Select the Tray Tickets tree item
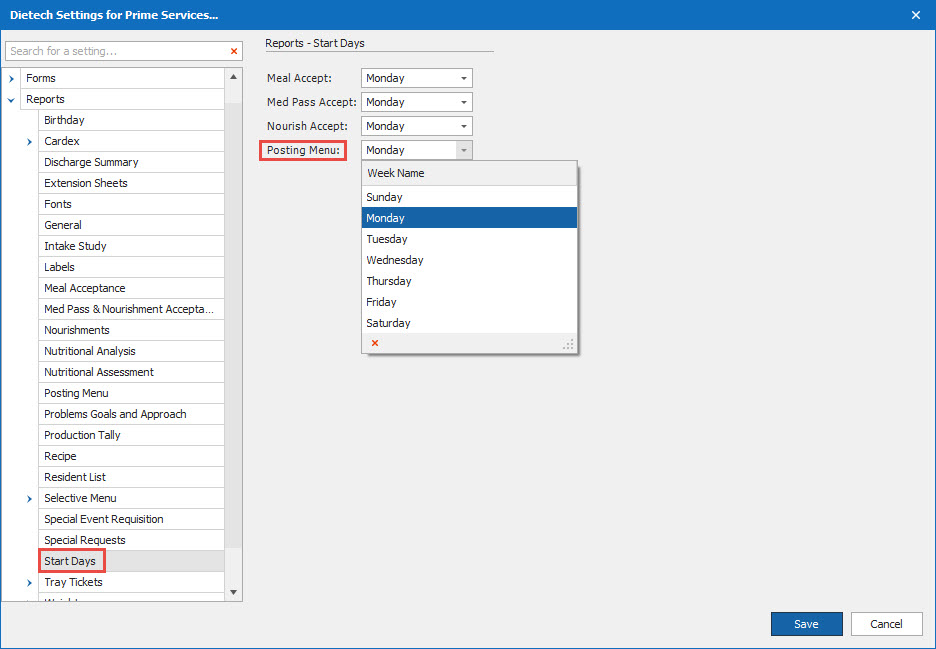 click(131, 582)
